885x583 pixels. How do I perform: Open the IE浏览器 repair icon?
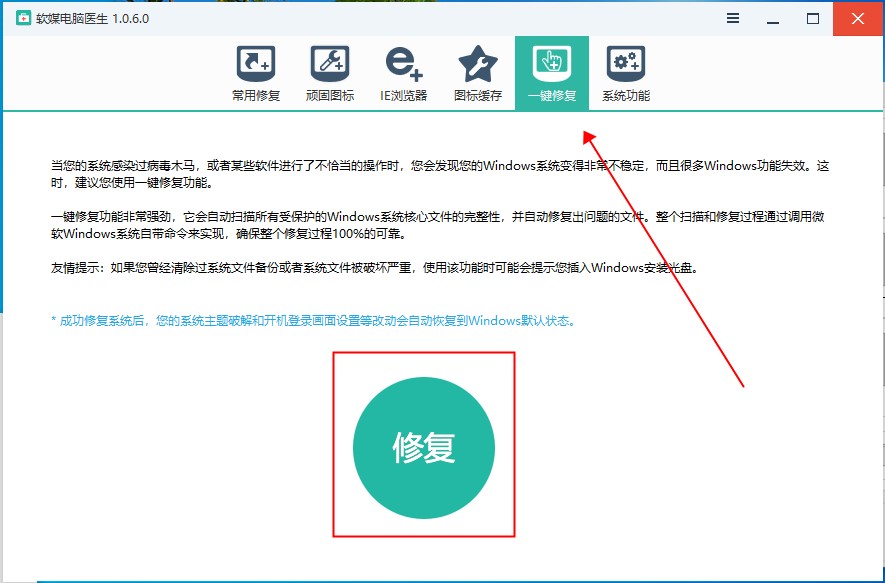pos(403,64)
